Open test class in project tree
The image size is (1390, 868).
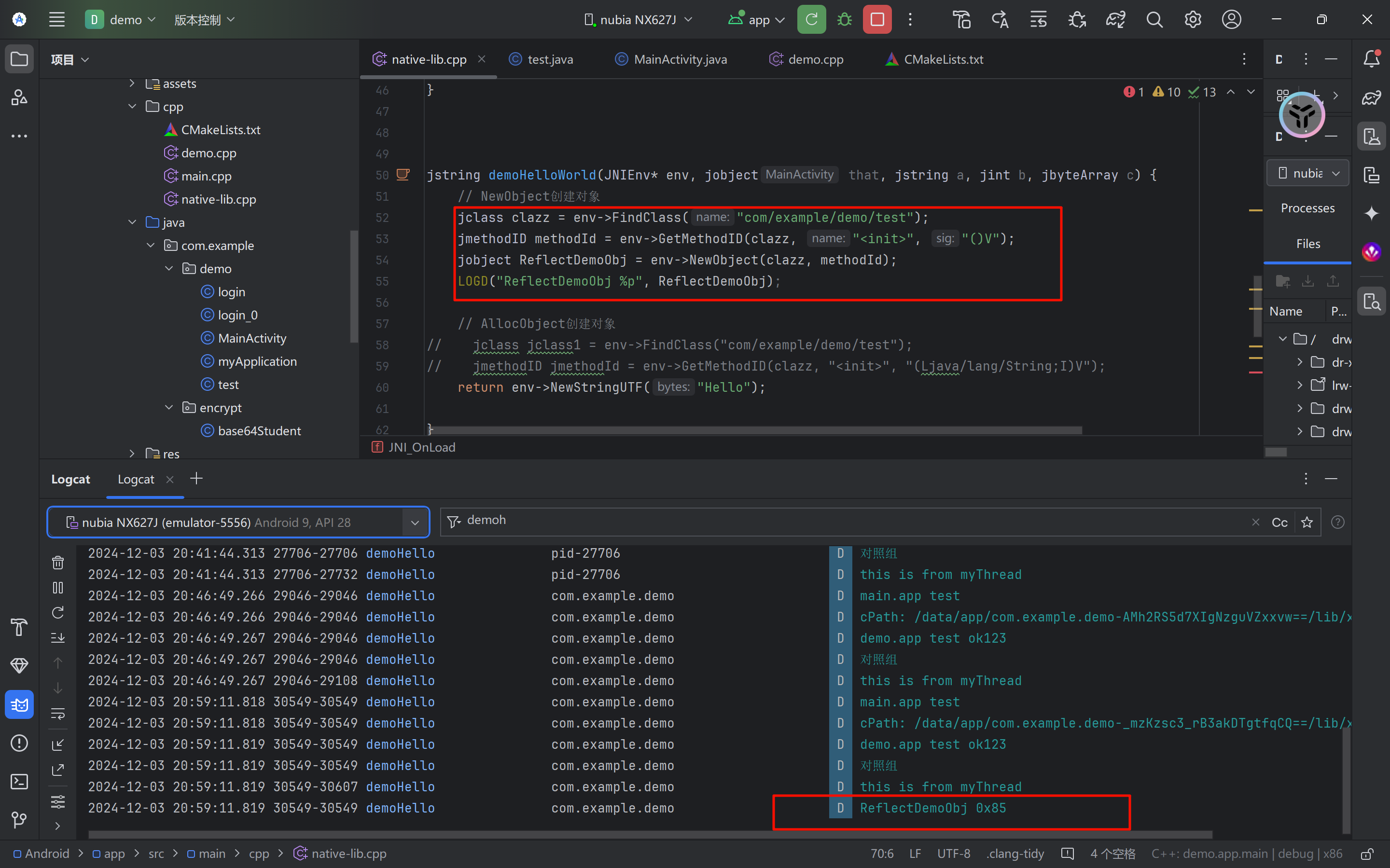click(x=227, y=385)
